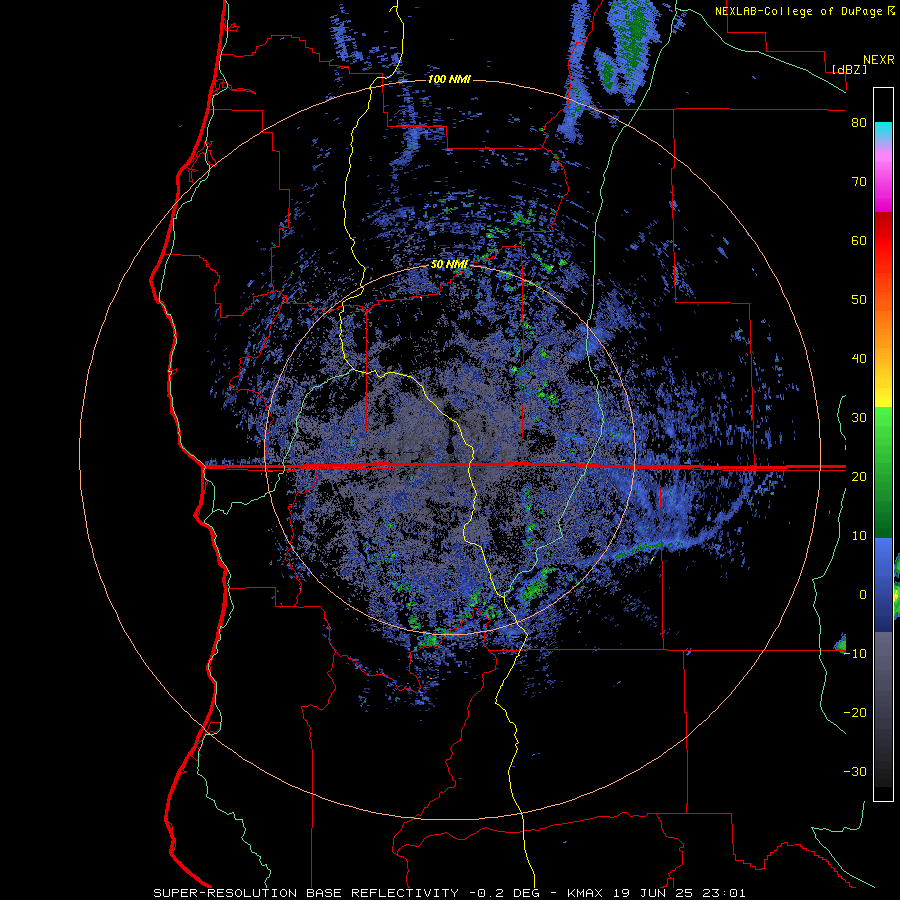Click the -10 value on the dBZ scale
The width and height of the screenshot is (900, 900).
tap(855, 653)
